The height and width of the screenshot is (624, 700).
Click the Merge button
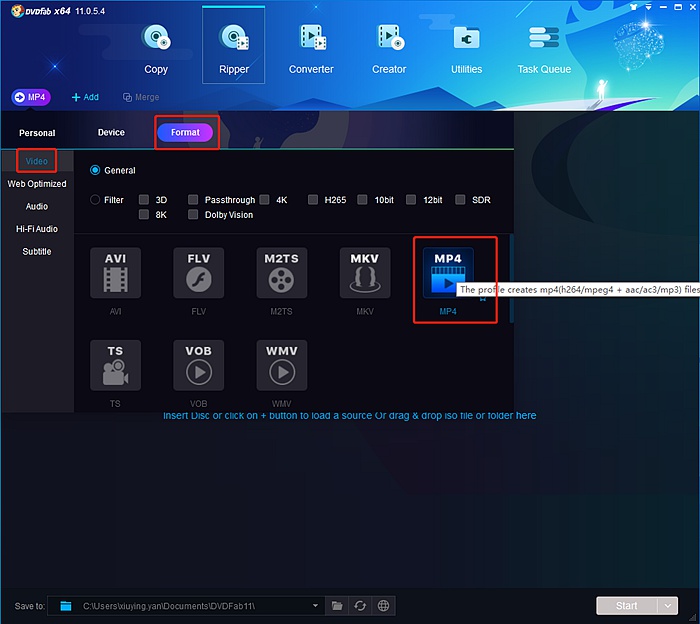pyautogui.click(x=141, y=97)
